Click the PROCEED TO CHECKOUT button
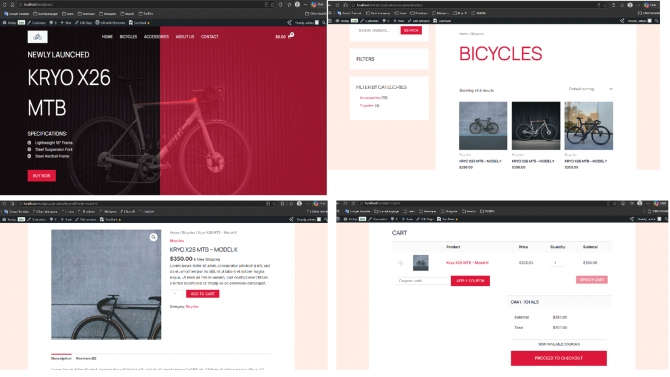 click(x=558, y=358)
